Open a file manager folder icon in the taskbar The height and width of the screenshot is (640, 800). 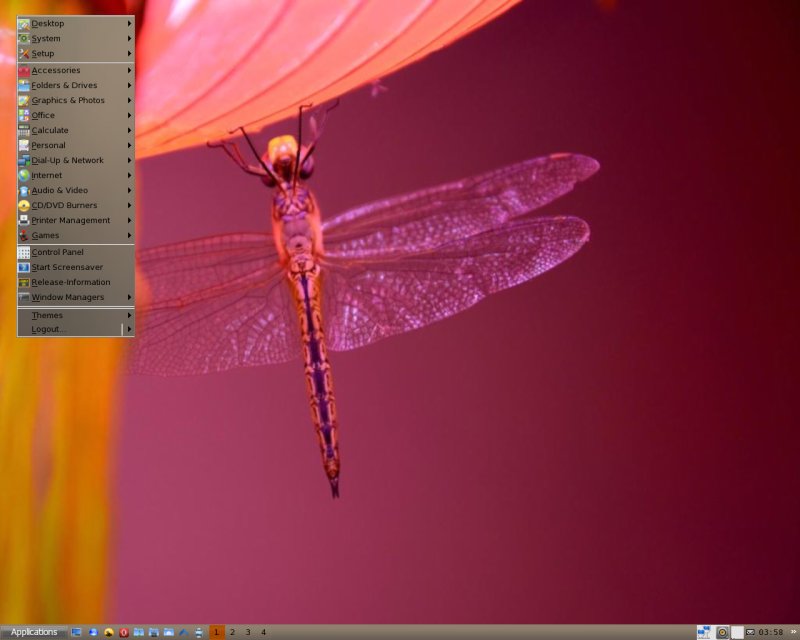click(138, 631)
